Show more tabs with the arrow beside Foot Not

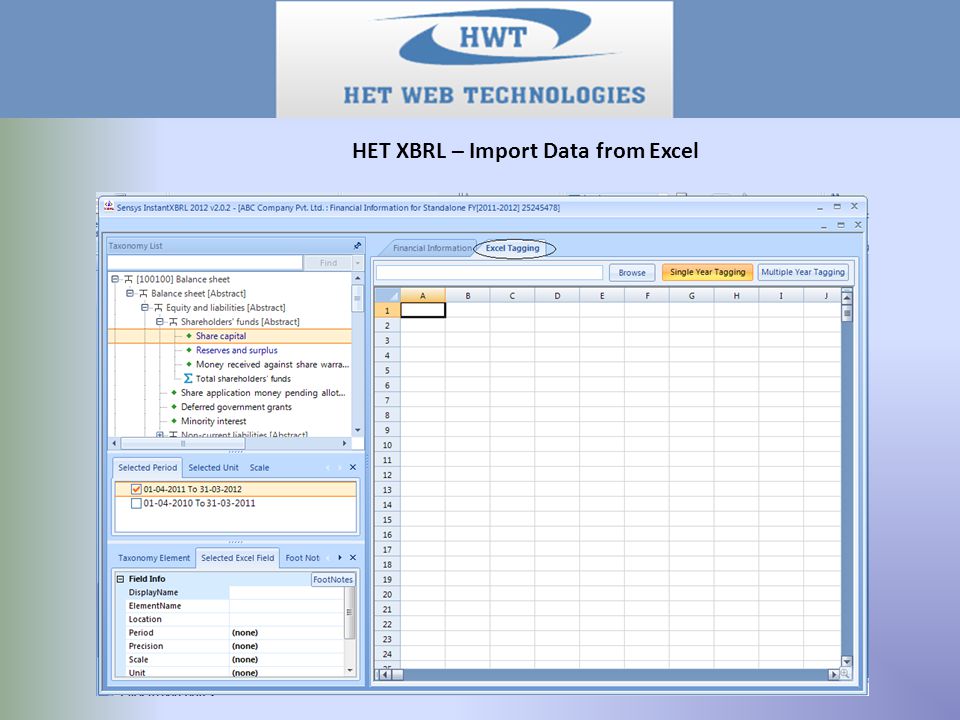click(340, 558)
